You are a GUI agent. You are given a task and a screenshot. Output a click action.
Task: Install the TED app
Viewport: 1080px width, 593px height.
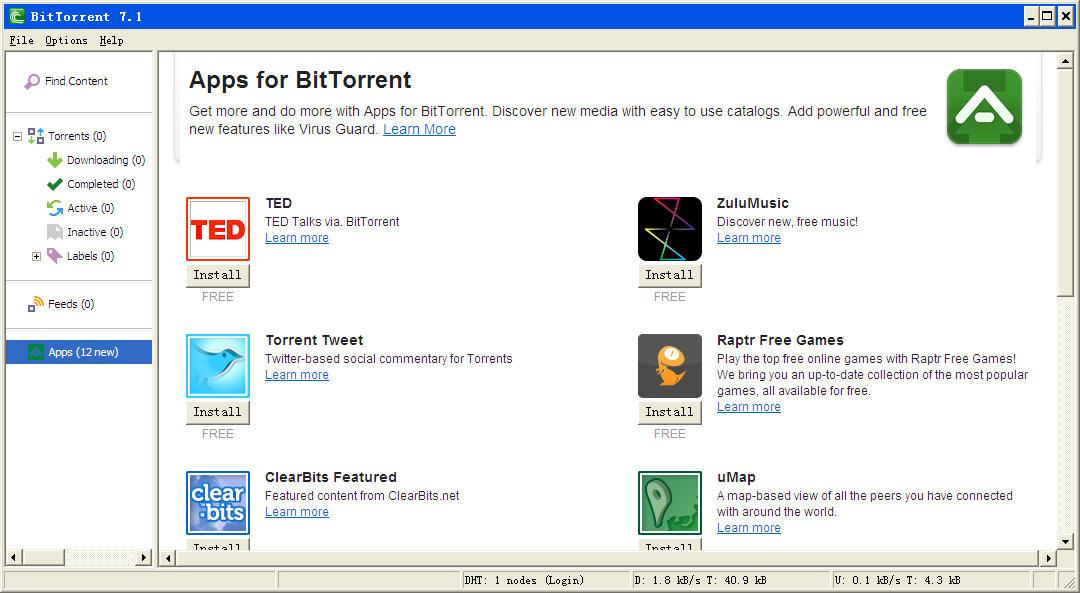tap(218, 275)
